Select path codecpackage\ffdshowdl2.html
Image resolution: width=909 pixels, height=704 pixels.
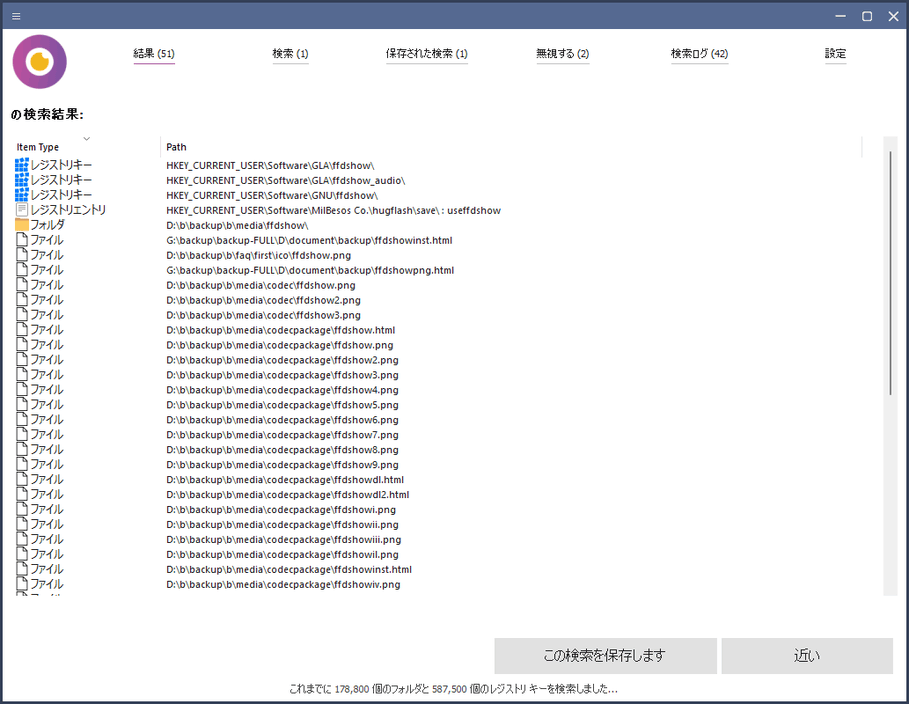tap(288, 495)
